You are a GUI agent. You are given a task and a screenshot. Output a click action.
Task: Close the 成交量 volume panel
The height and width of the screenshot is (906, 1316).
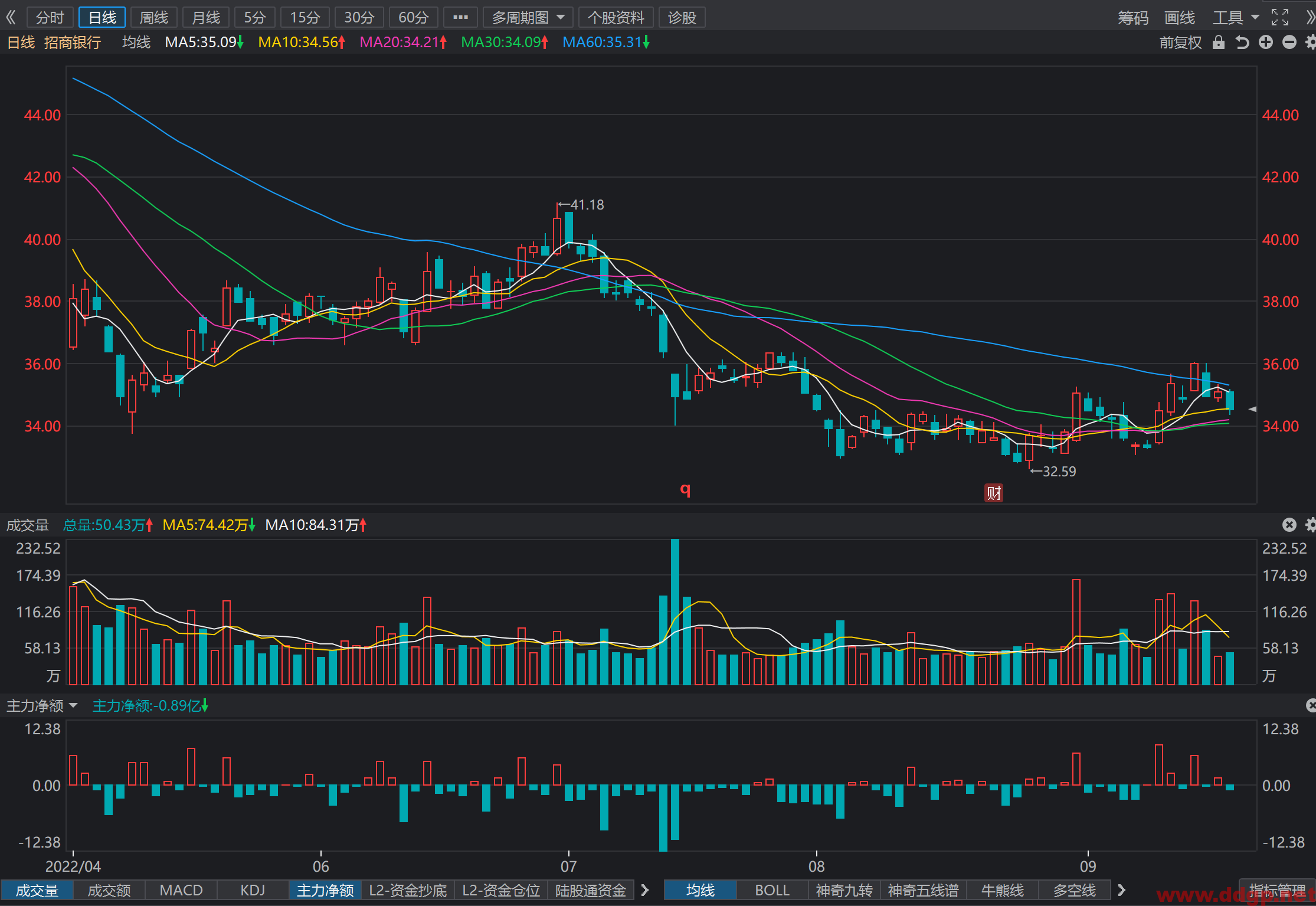coord(1289,525)
